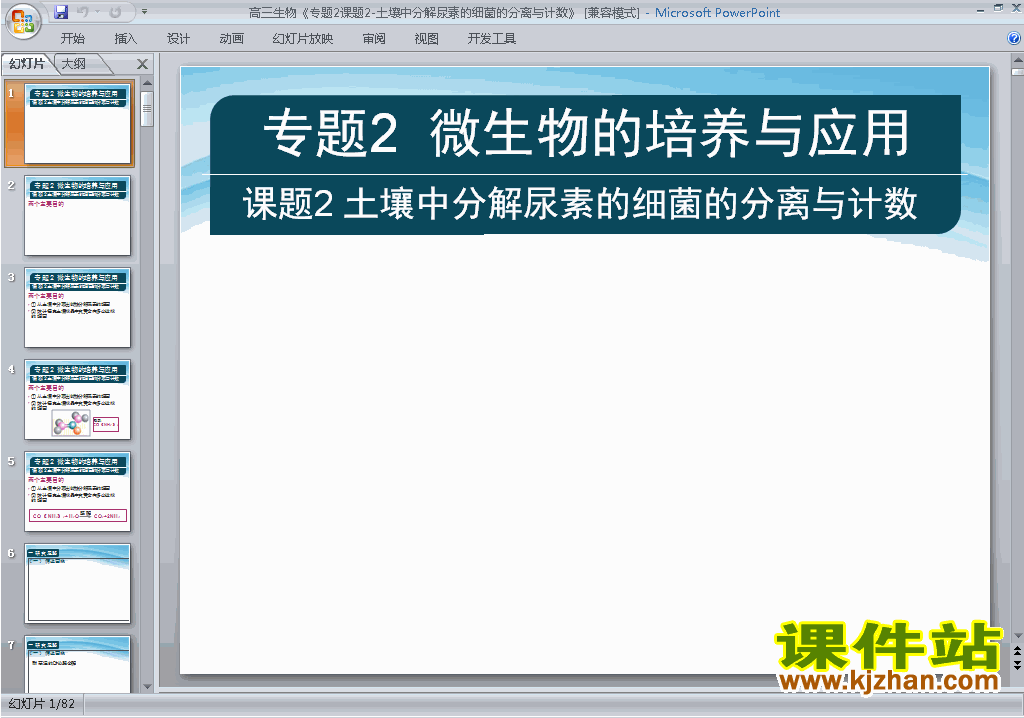
Task: Open the Customize Quick Access Toolbar dropdown
Action: point(144,12)
